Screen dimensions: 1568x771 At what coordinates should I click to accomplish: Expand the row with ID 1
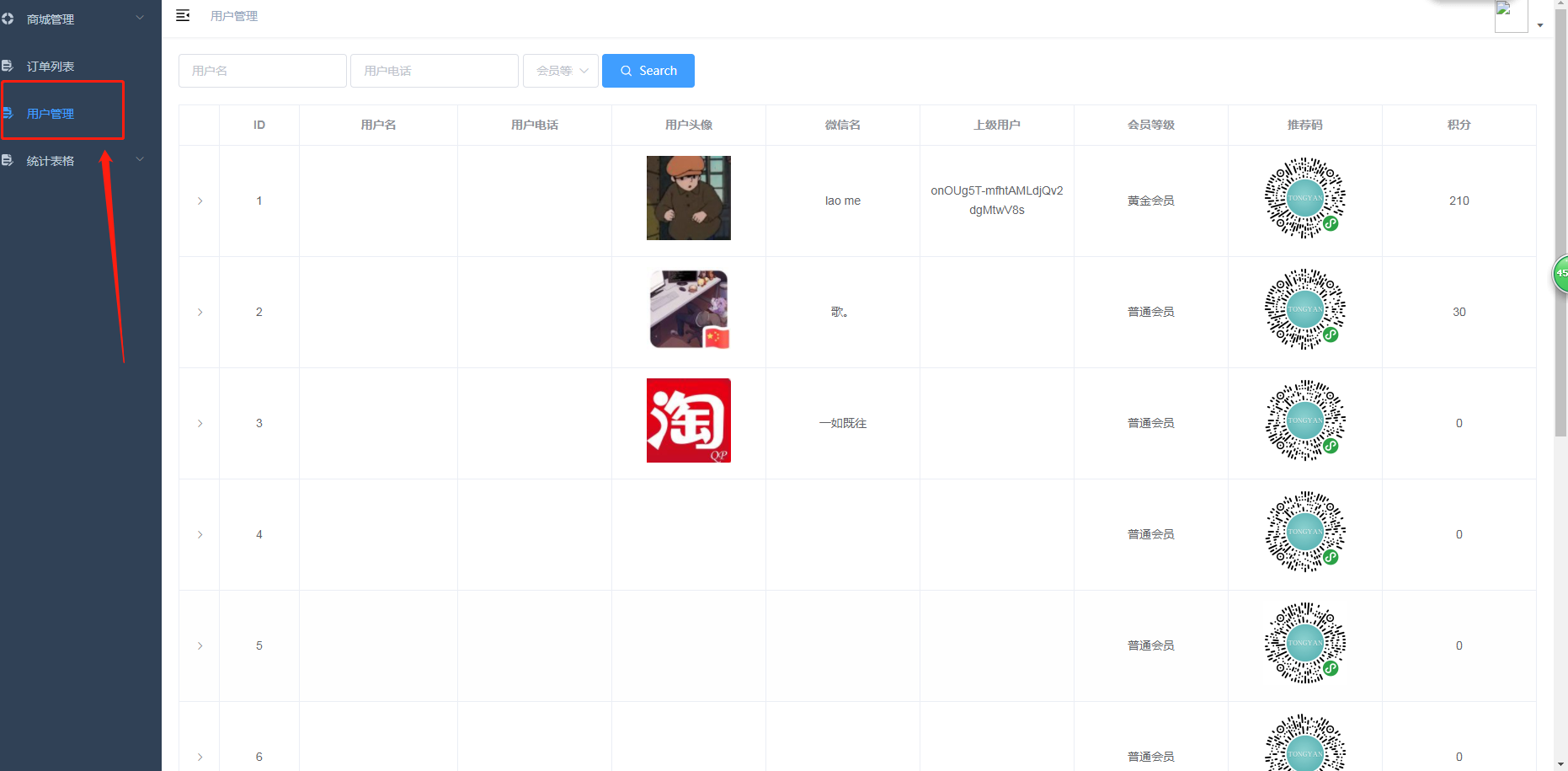click(200, 201)
